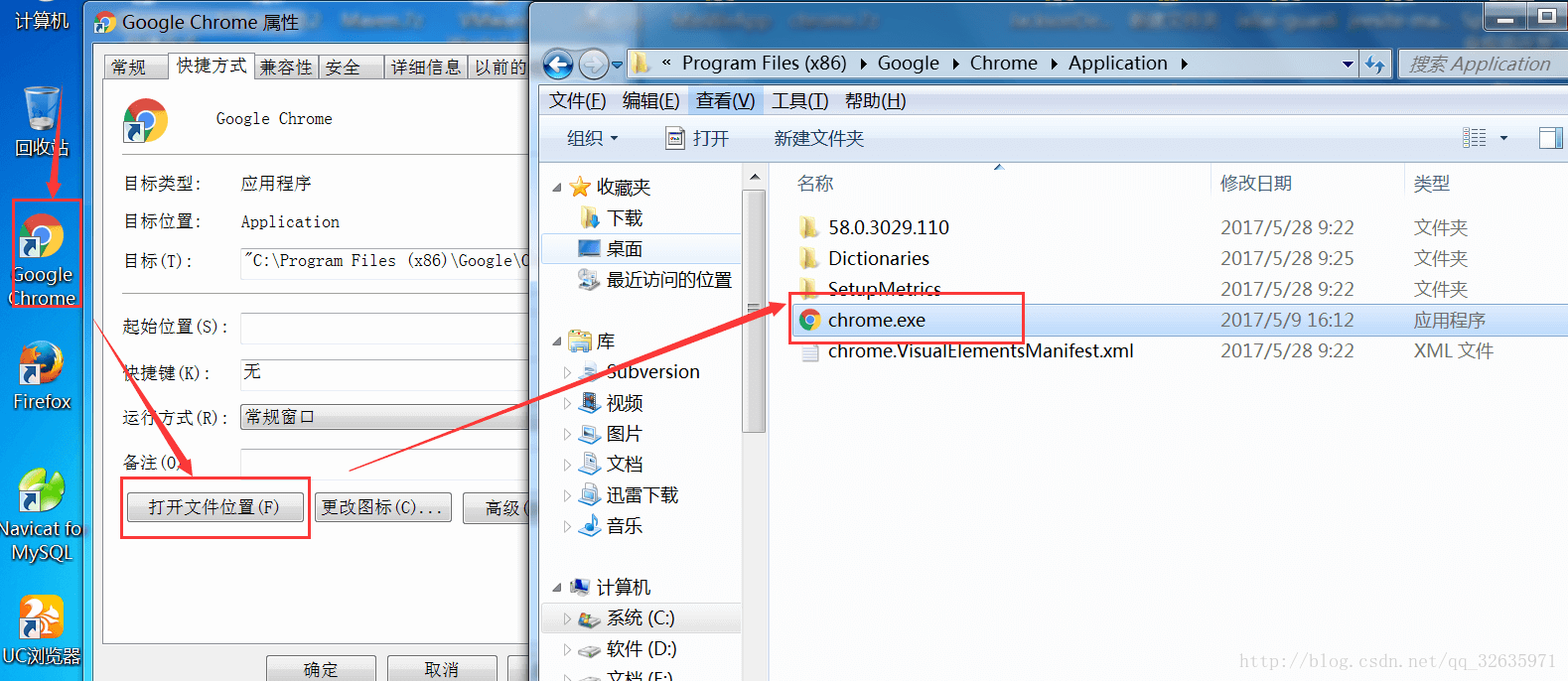
Task: Switch to the 兼容性 tab
Action: click(x=286, y=68)
